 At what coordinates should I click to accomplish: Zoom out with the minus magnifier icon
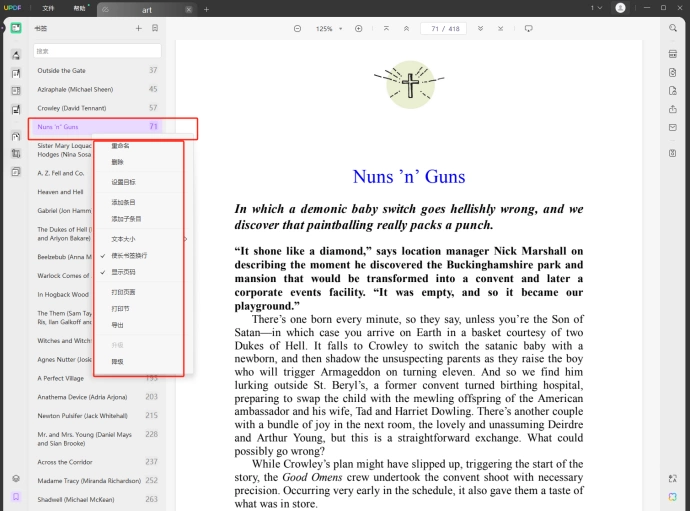tap(297, 29)
